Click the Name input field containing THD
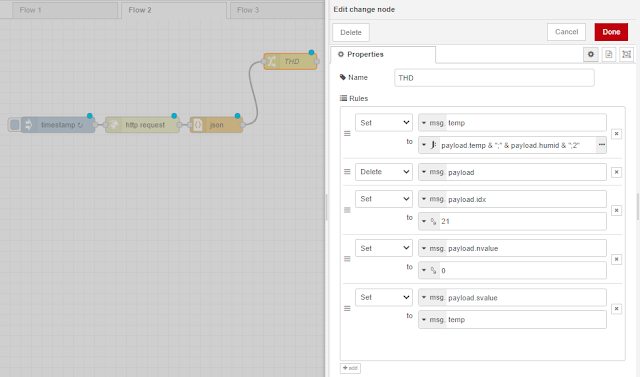The width and height of the screenshot is (640, 377). (x=494, y=78)
